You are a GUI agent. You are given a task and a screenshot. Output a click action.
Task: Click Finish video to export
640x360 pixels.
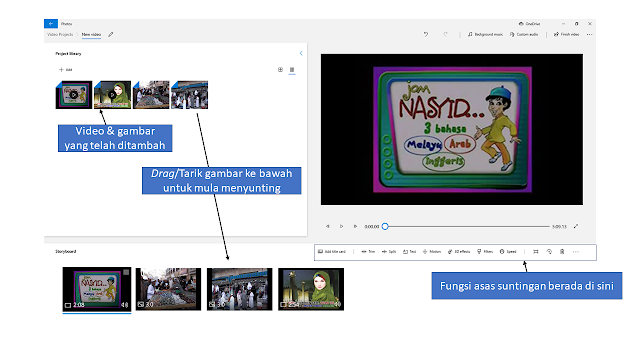point(567,35)
